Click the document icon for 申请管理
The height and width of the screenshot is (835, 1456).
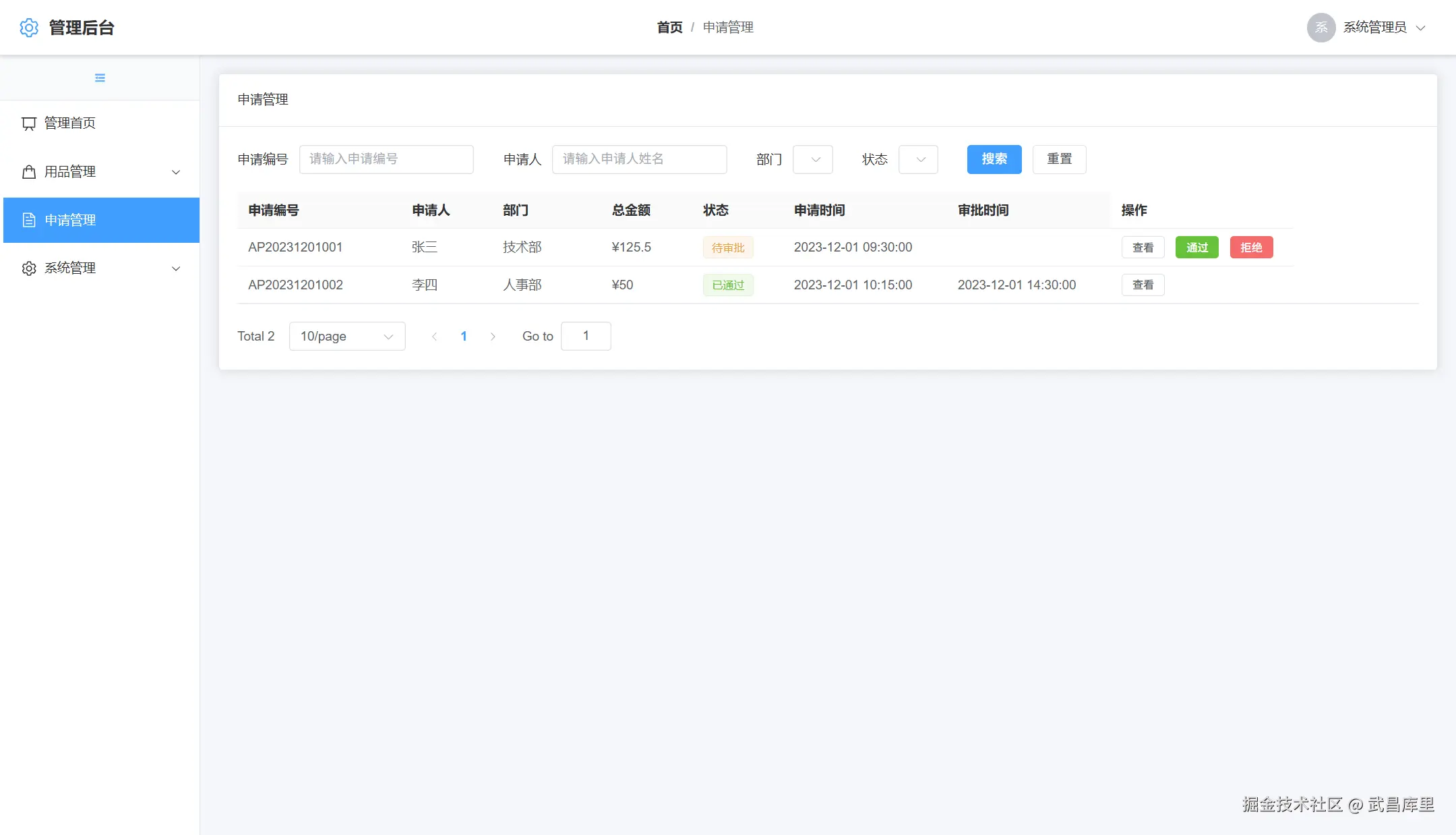pyautogui.click(x=29, y=220)
